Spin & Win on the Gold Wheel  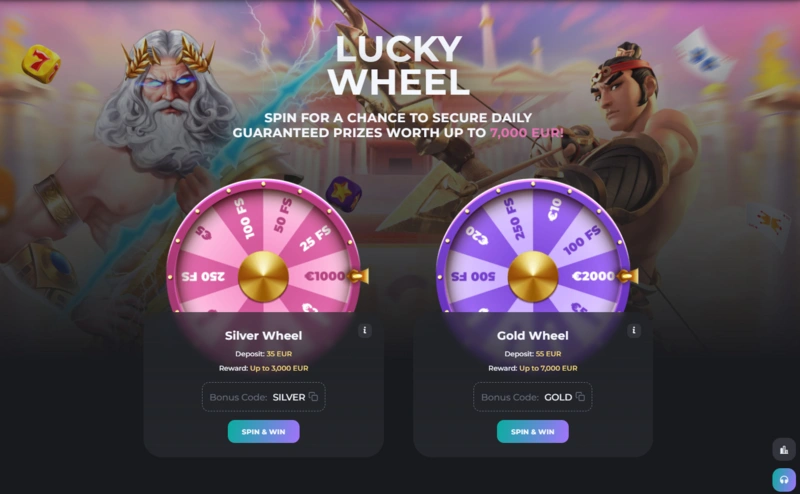(533, 431)
